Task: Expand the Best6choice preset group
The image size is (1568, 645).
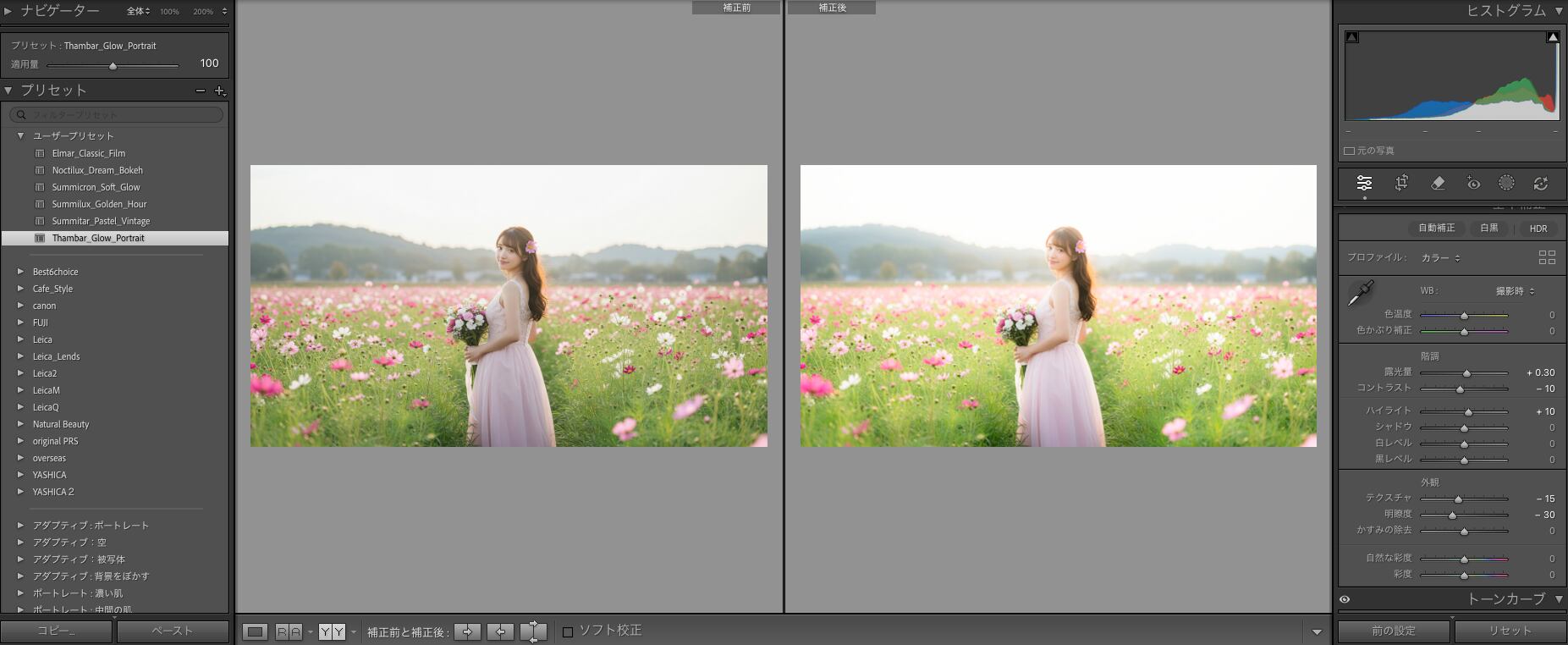Action: (x=21, y=272)
